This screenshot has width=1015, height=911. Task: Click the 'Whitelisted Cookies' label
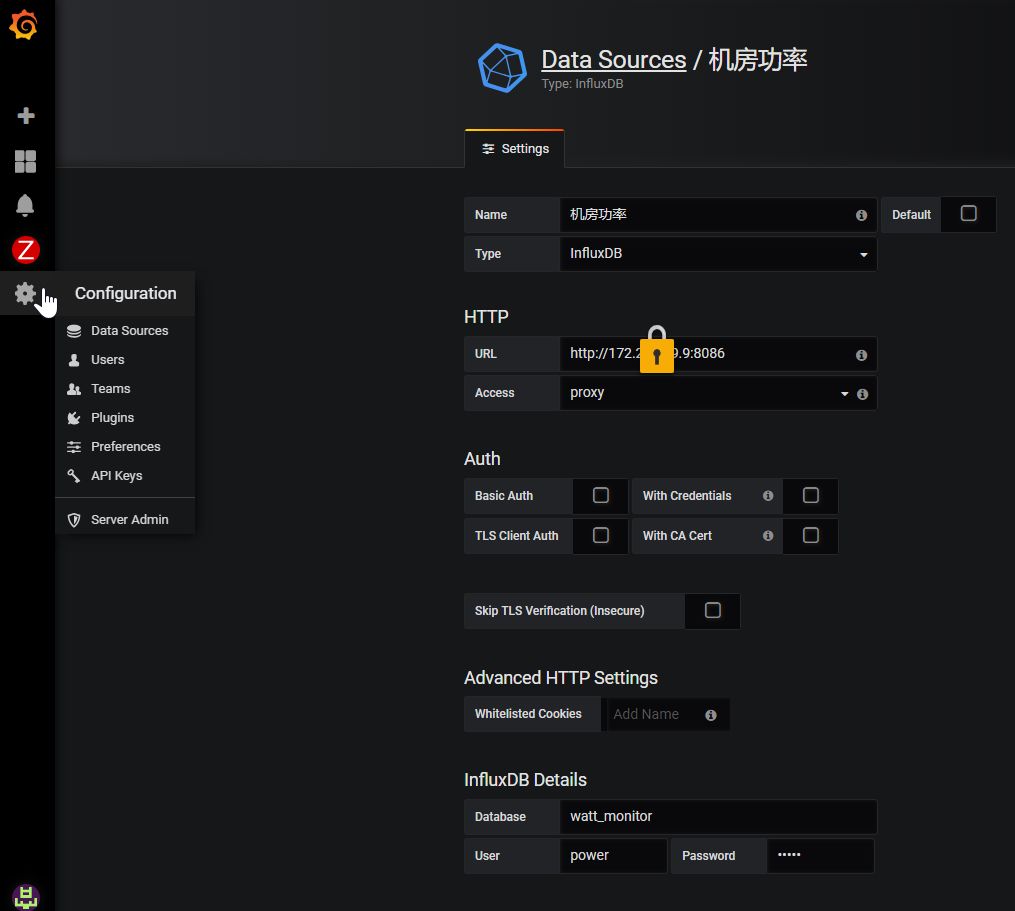528,714
